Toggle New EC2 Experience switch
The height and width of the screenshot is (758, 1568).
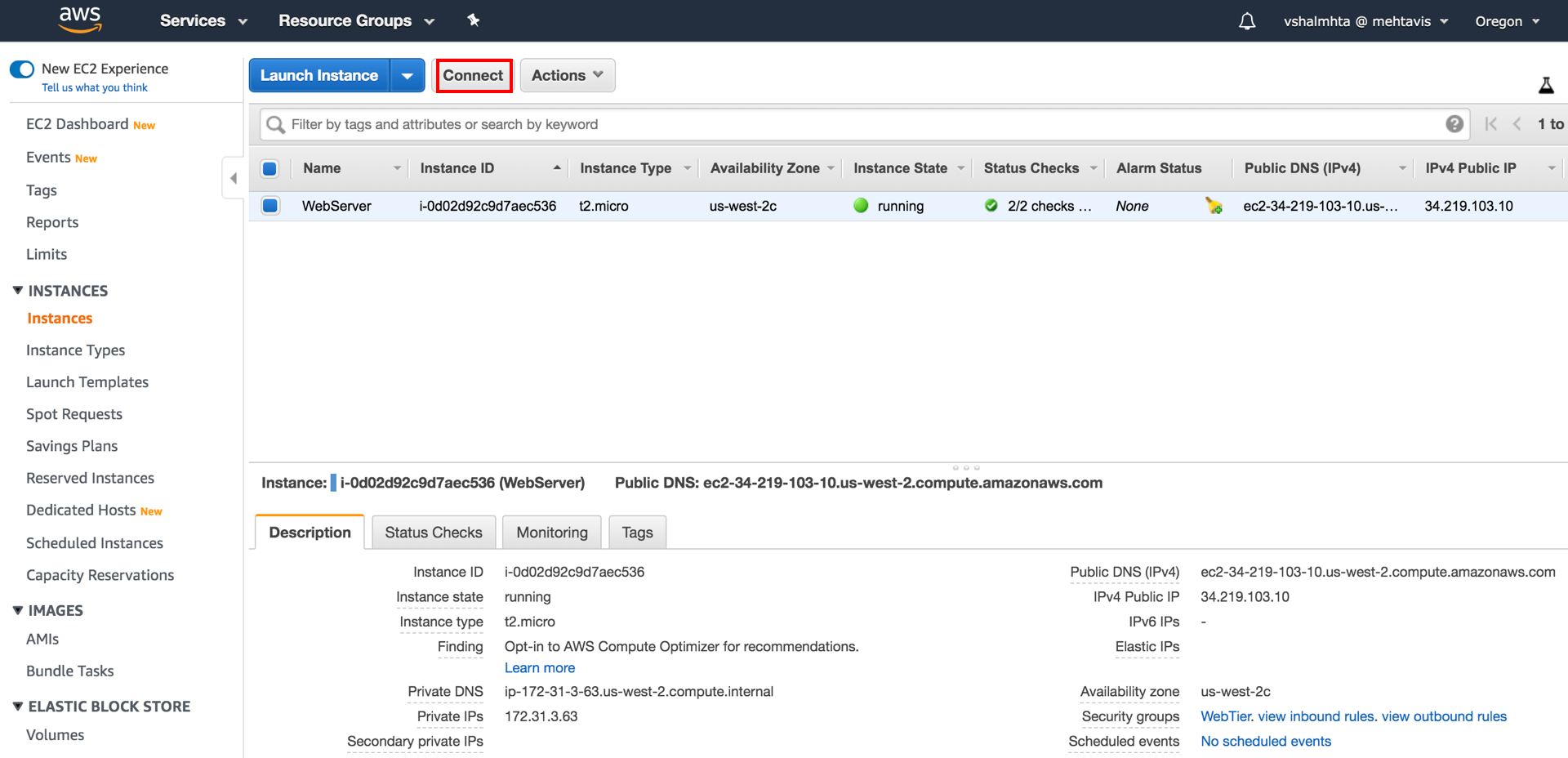pyautogui.click(x=22, y=69)
